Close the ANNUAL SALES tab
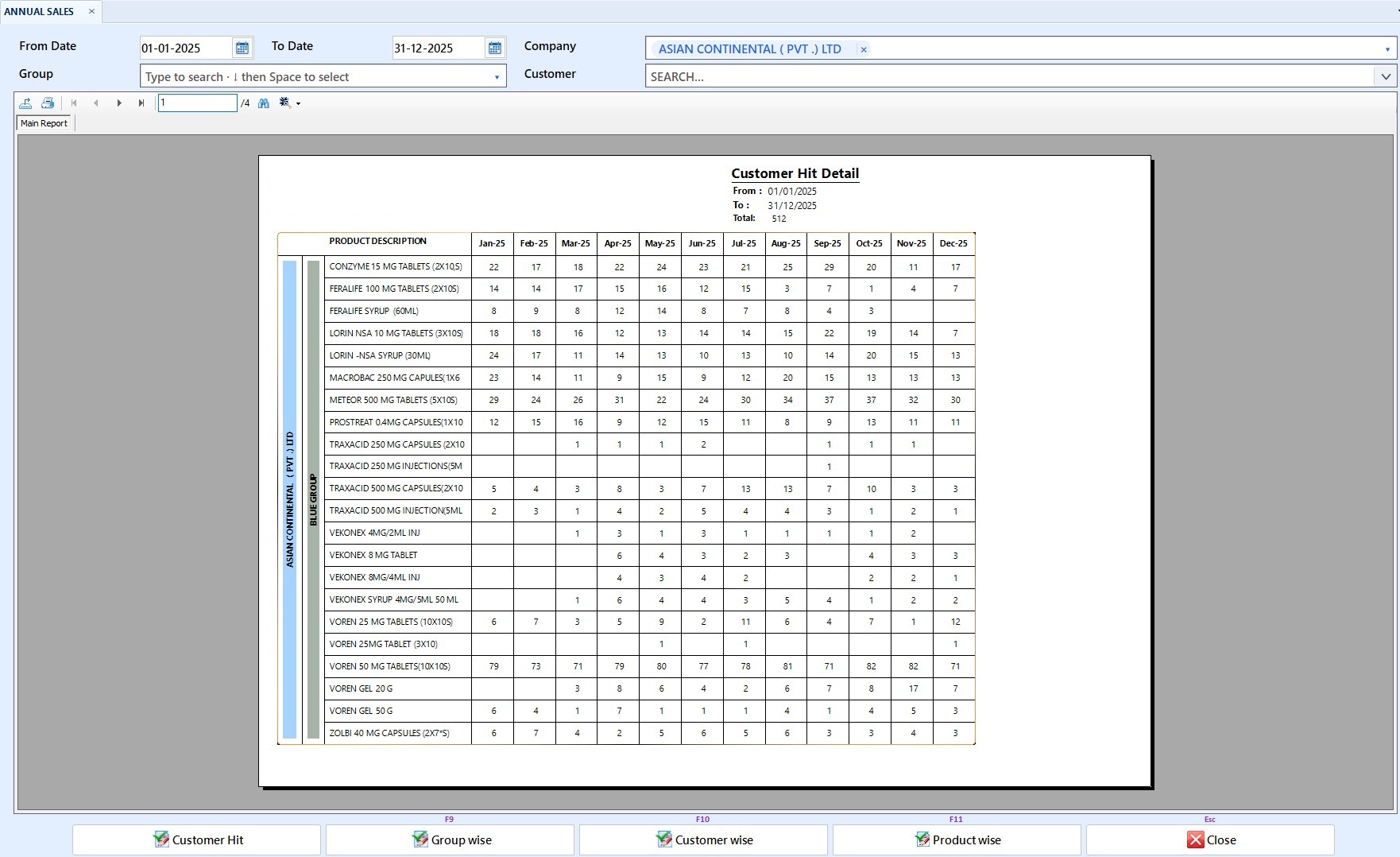 pos(91,11)
